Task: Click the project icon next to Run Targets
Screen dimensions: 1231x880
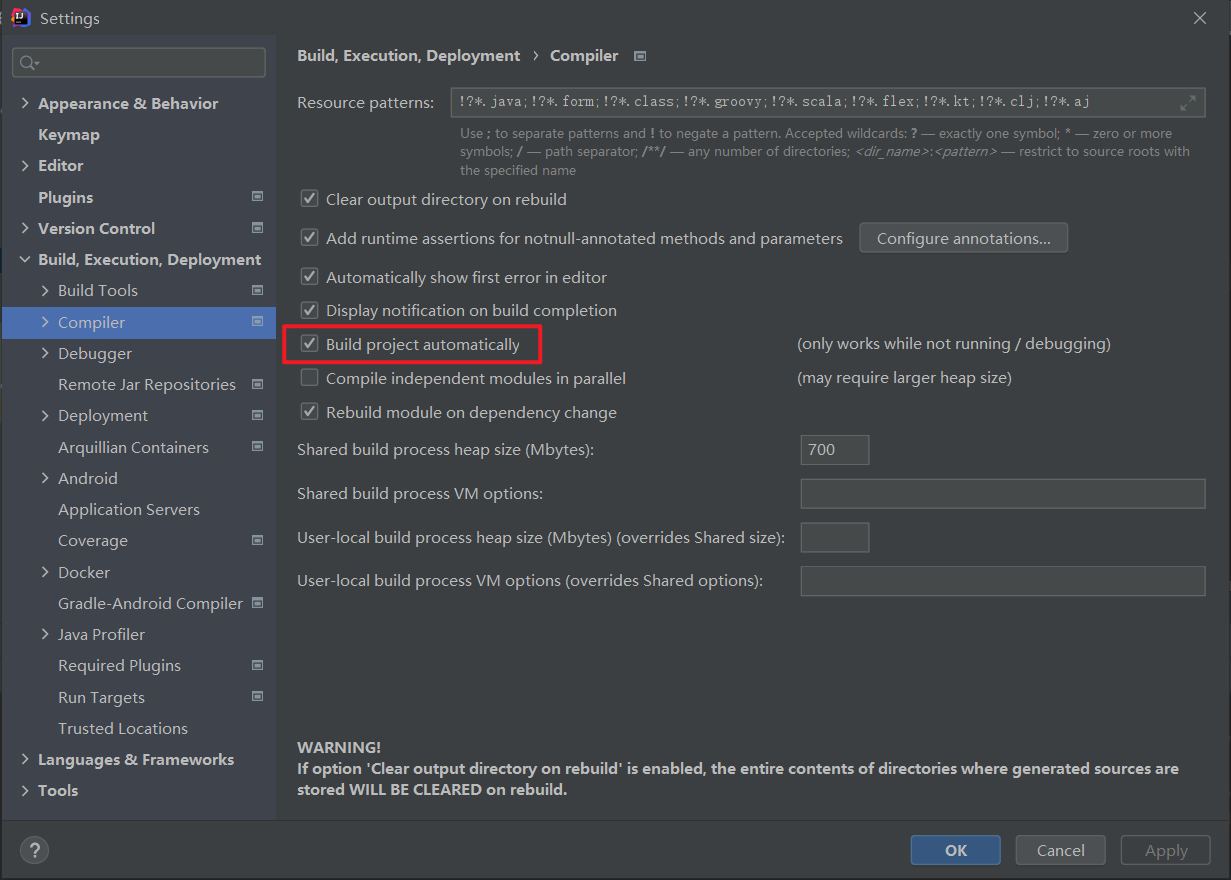Action: tap(257, 697)
